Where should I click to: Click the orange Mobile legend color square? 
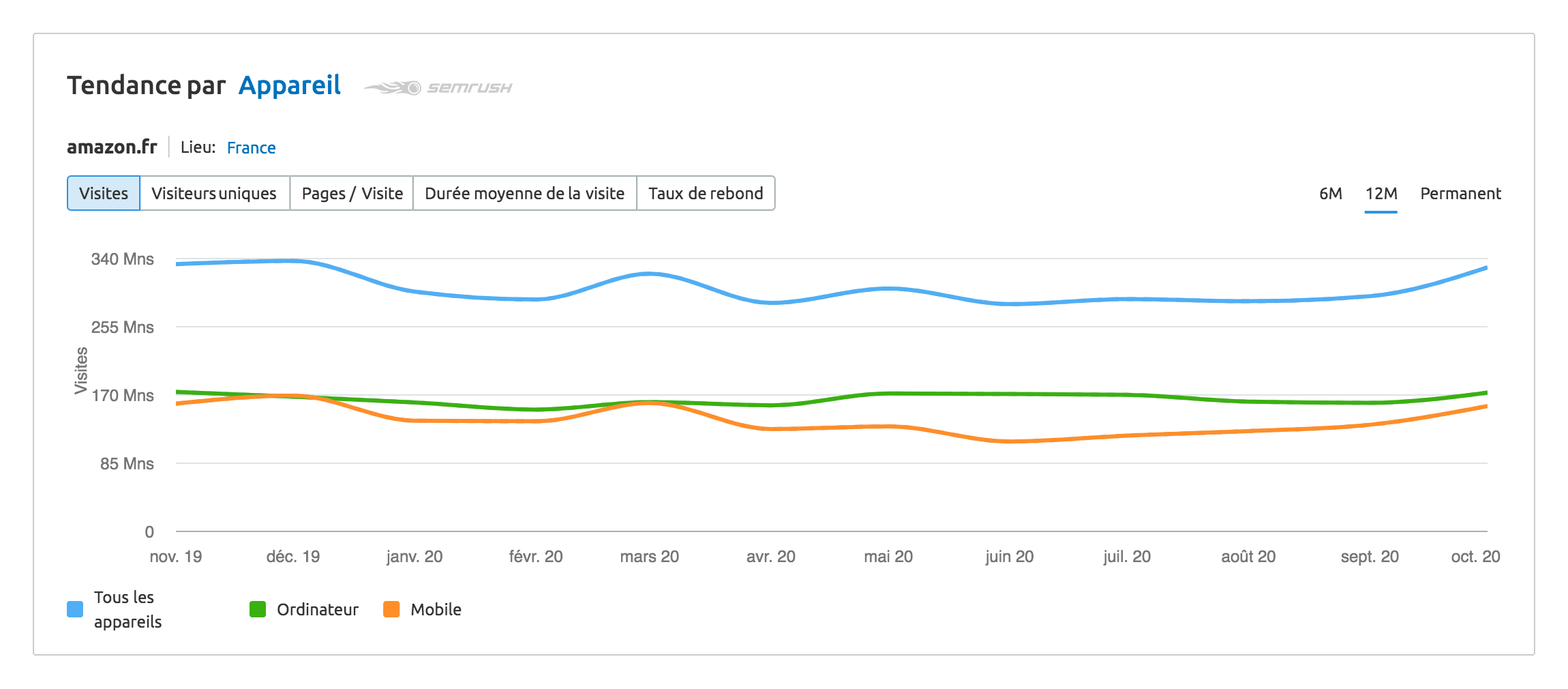[391, 609]
